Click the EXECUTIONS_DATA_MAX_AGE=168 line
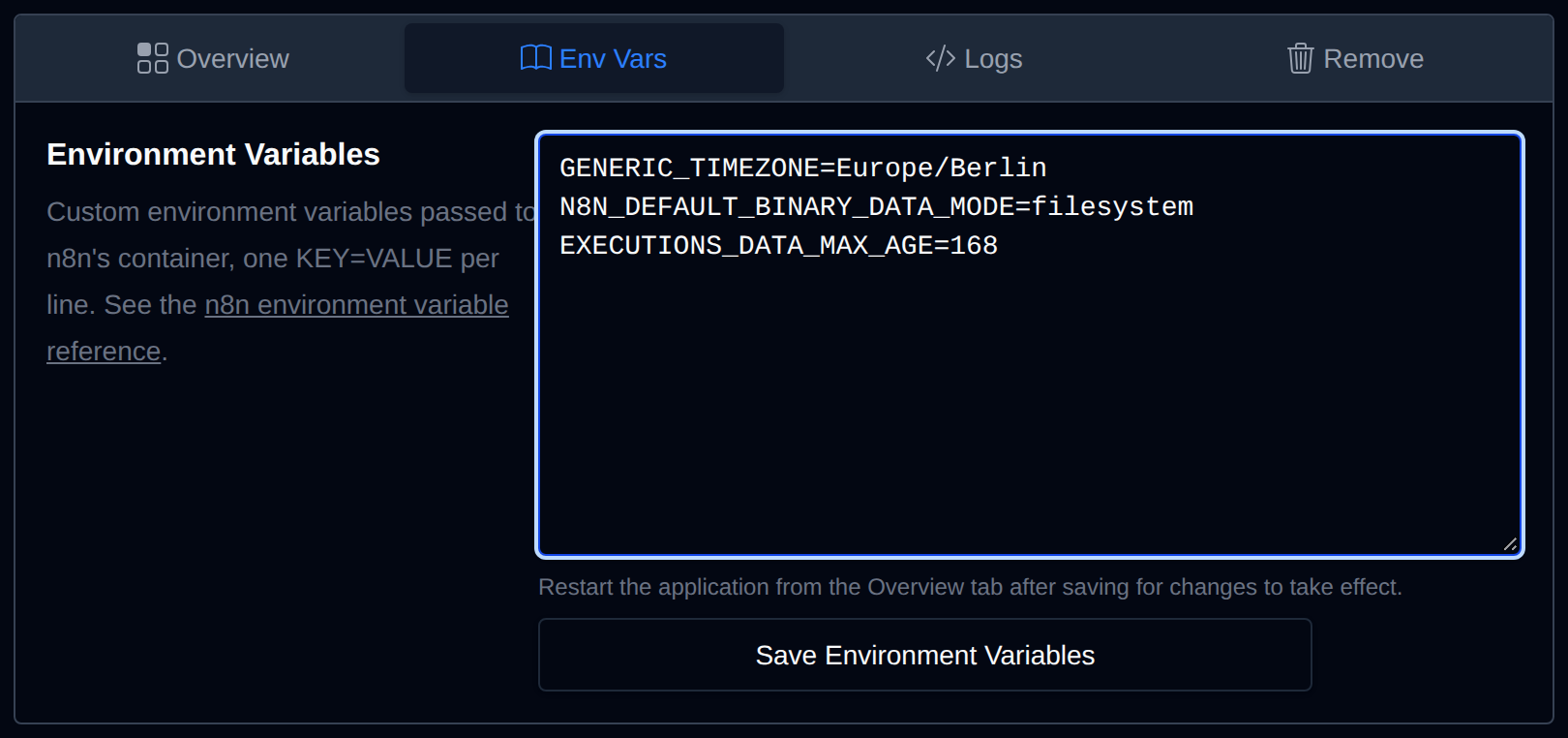This screenshot has height=738, width=1568. pyautogui.click(x=778, y=245)
